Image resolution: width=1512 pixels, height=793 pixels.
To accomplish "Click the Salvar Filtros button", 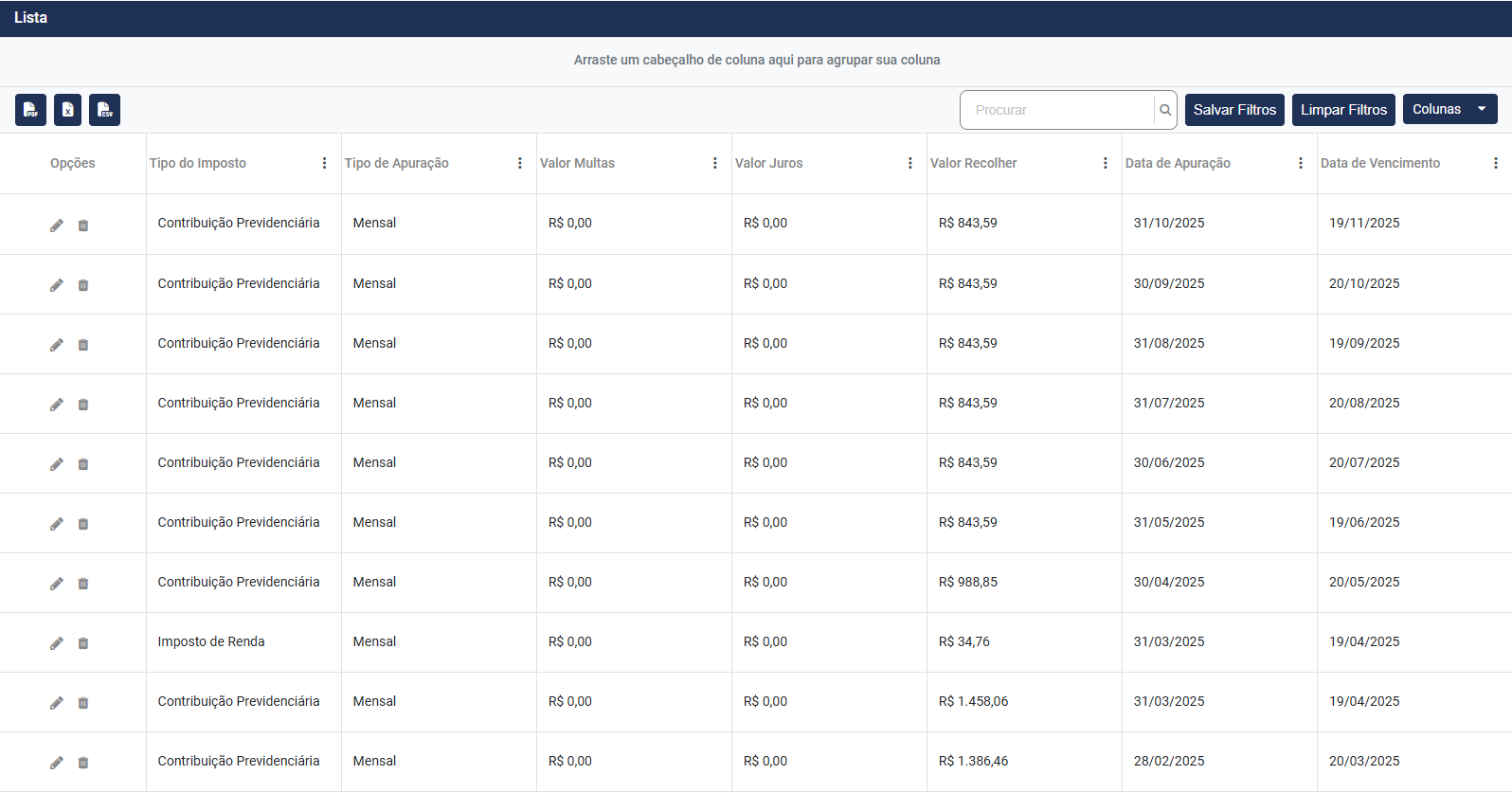I will (x=1234, y=110).
